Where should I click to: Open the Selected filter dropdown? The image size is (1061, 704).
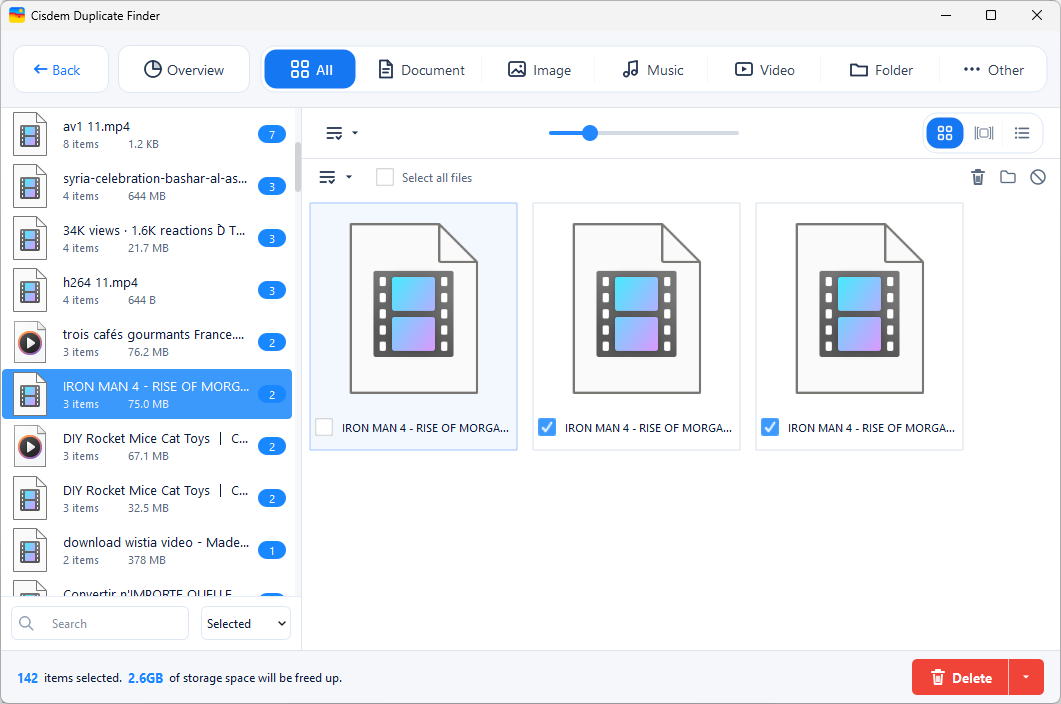(x=246, y=623)
